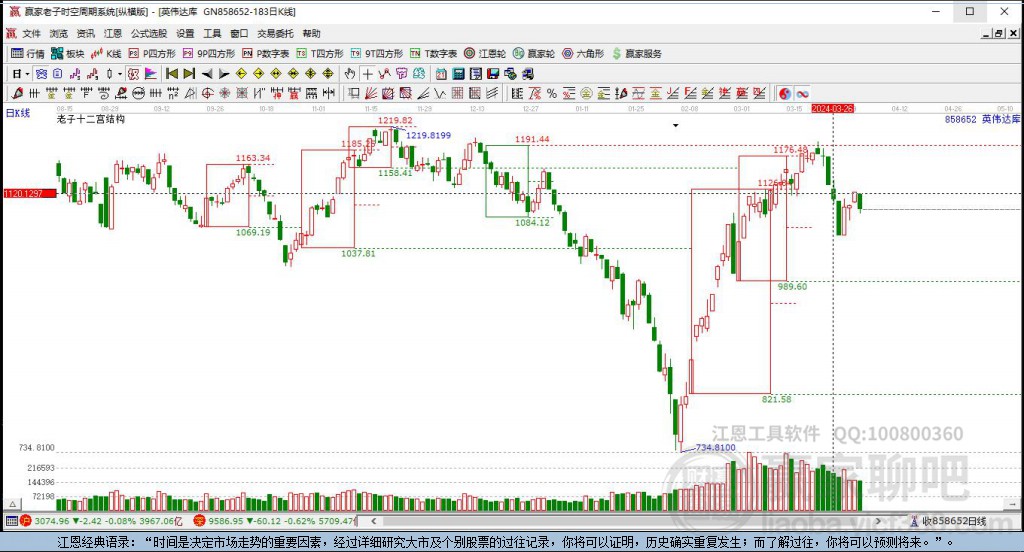Click the 2024-03-26 date marker
1024x552 pixels.
coord(833,108)
